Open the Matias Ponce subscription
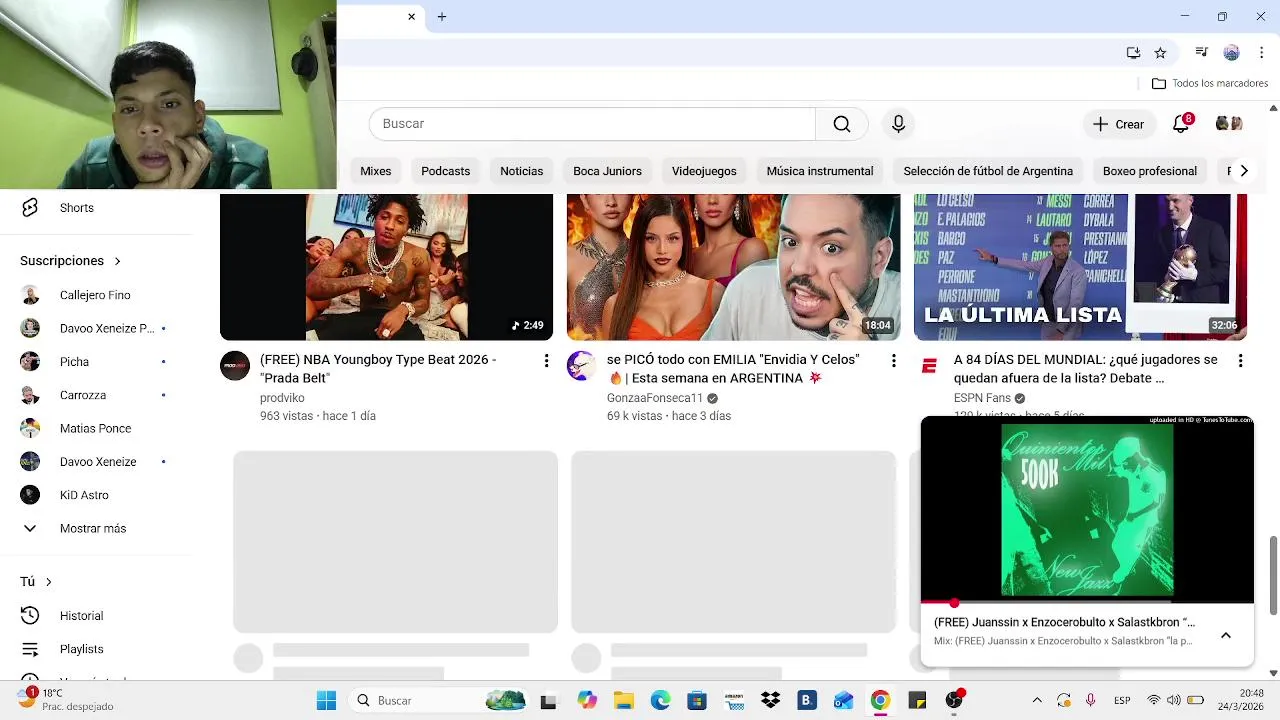 (95, 428)
